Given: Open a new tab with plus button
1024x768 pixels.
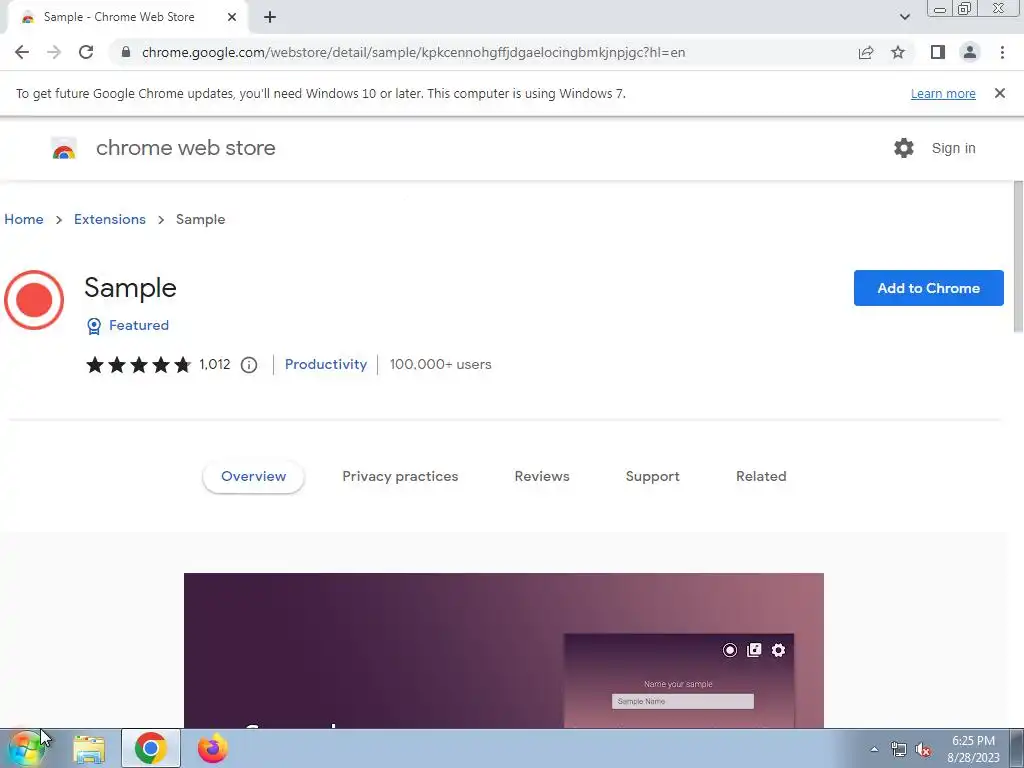Looking at the screenshot, I should [270, 17].
